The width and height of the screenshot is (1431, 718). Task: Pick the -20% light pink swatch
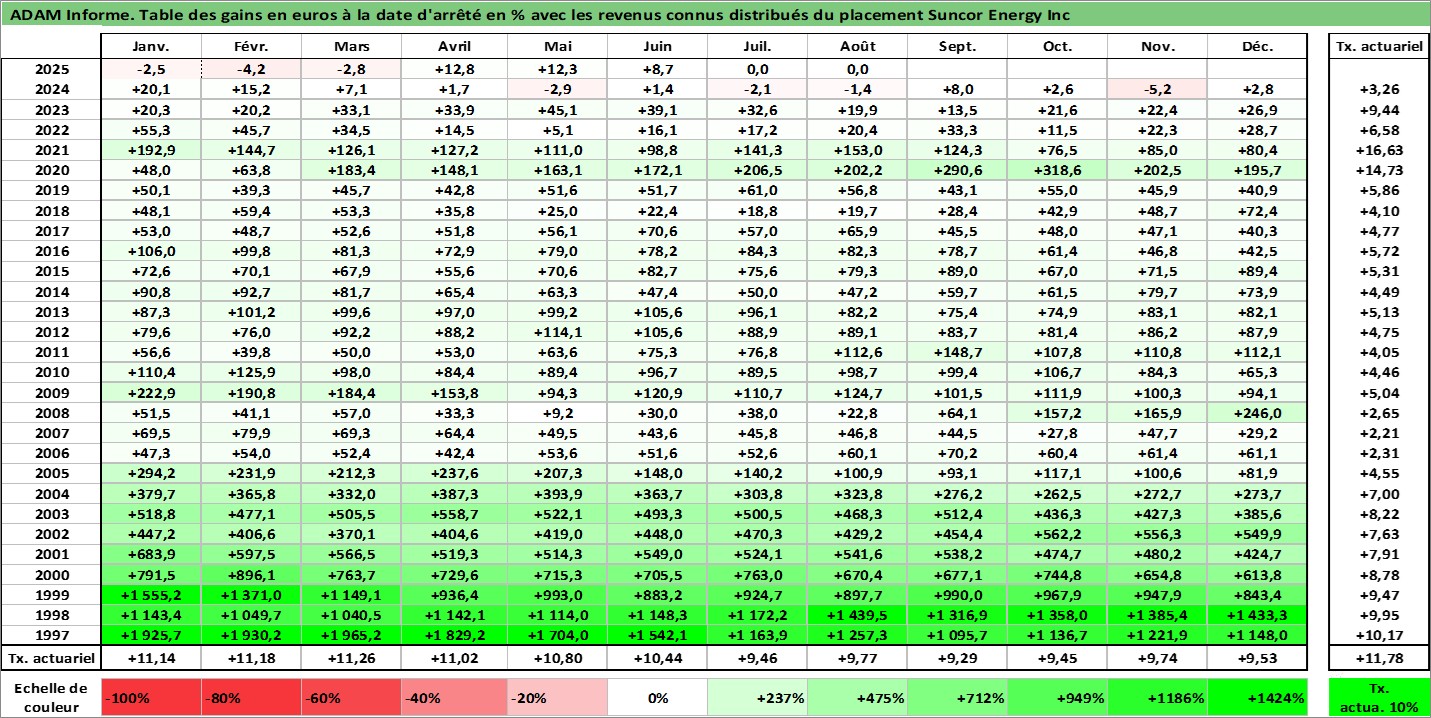[557, 698]
